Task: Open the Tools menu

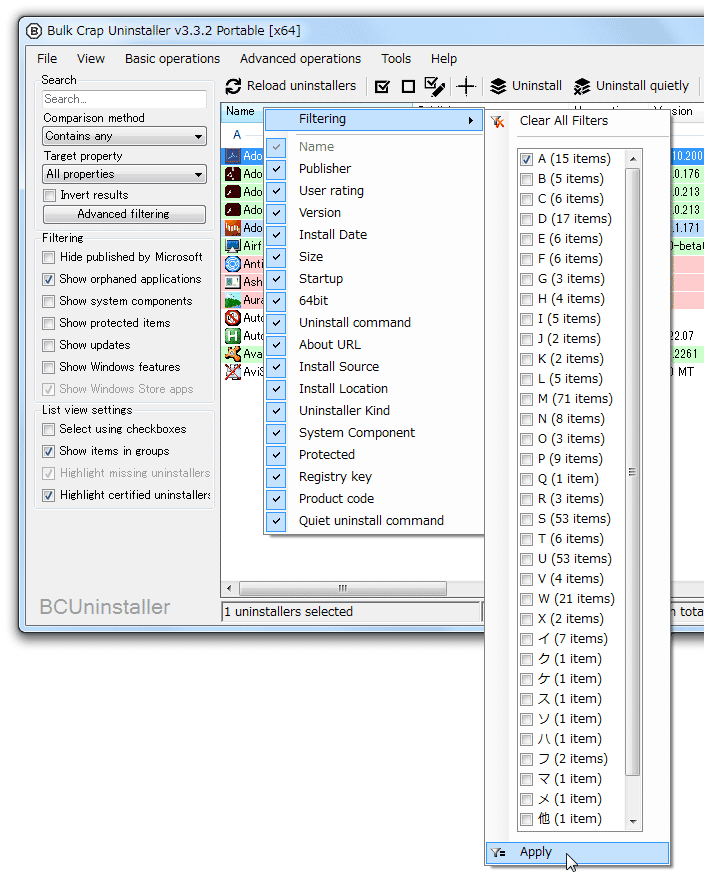Action: point(396,59)
